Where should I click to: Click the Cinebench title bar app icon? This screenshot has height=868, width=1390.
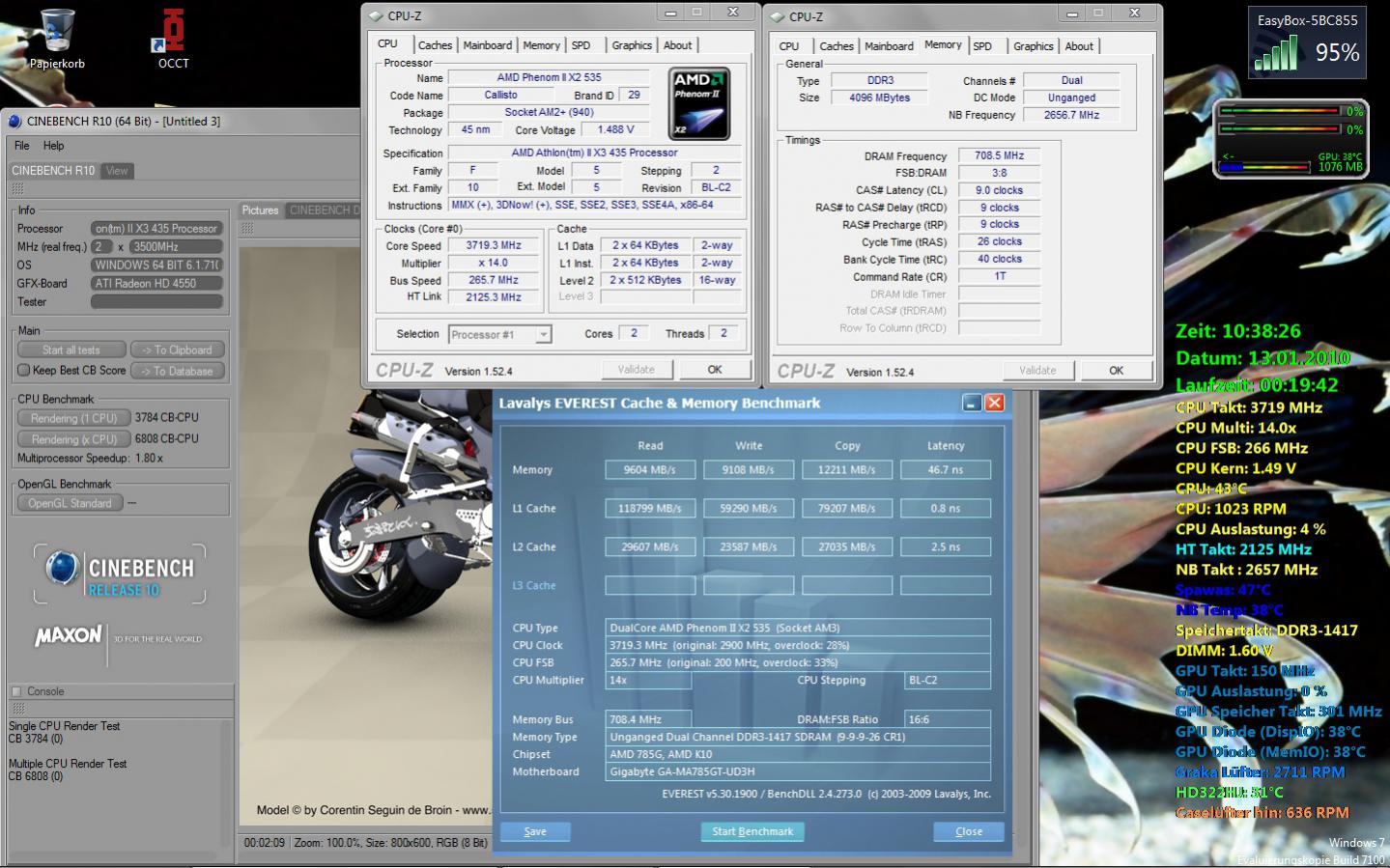pyautogui.click(x=14, y=121)
